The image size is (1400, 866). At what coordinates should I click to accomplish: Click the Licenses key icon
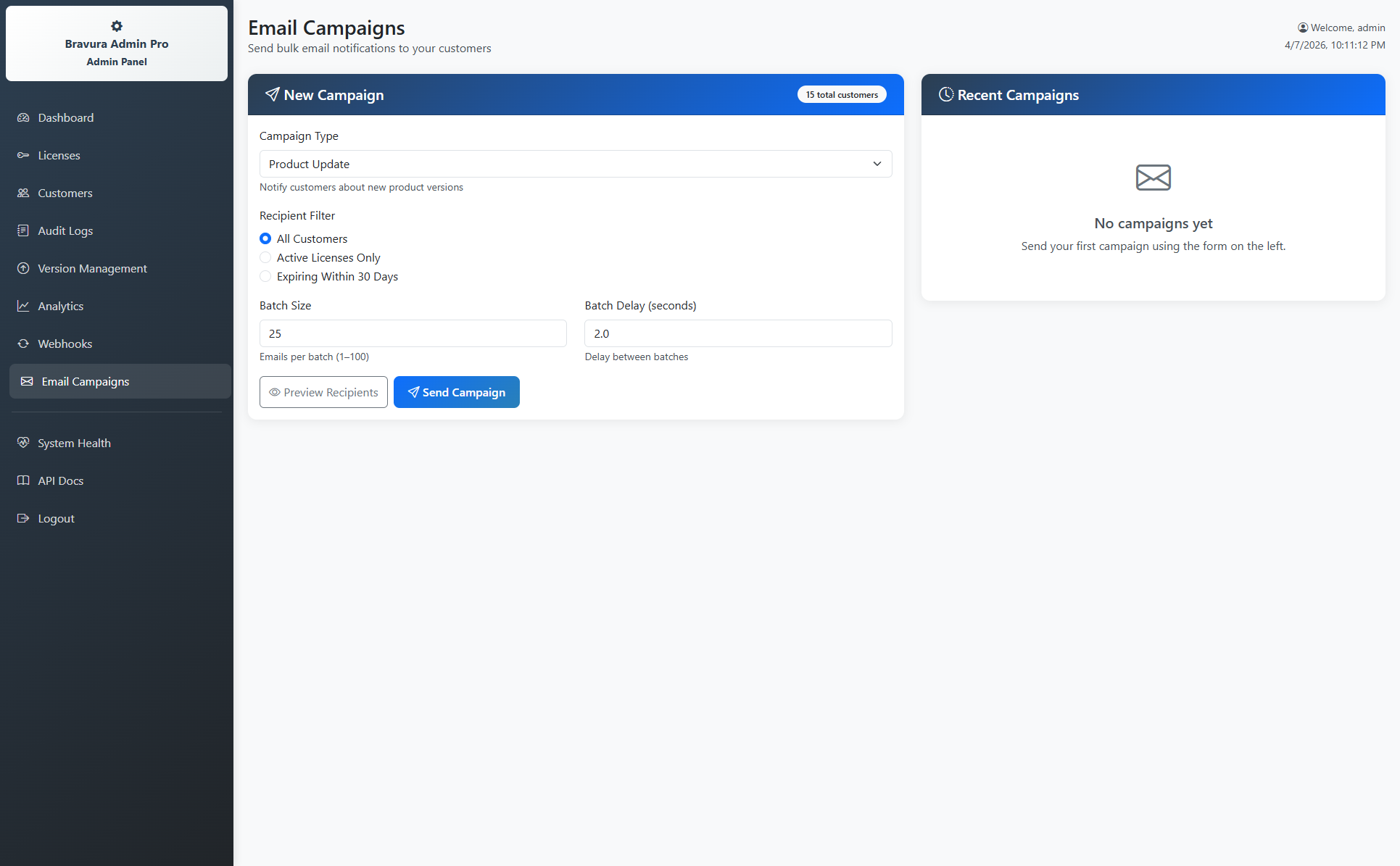pos(23,155)
